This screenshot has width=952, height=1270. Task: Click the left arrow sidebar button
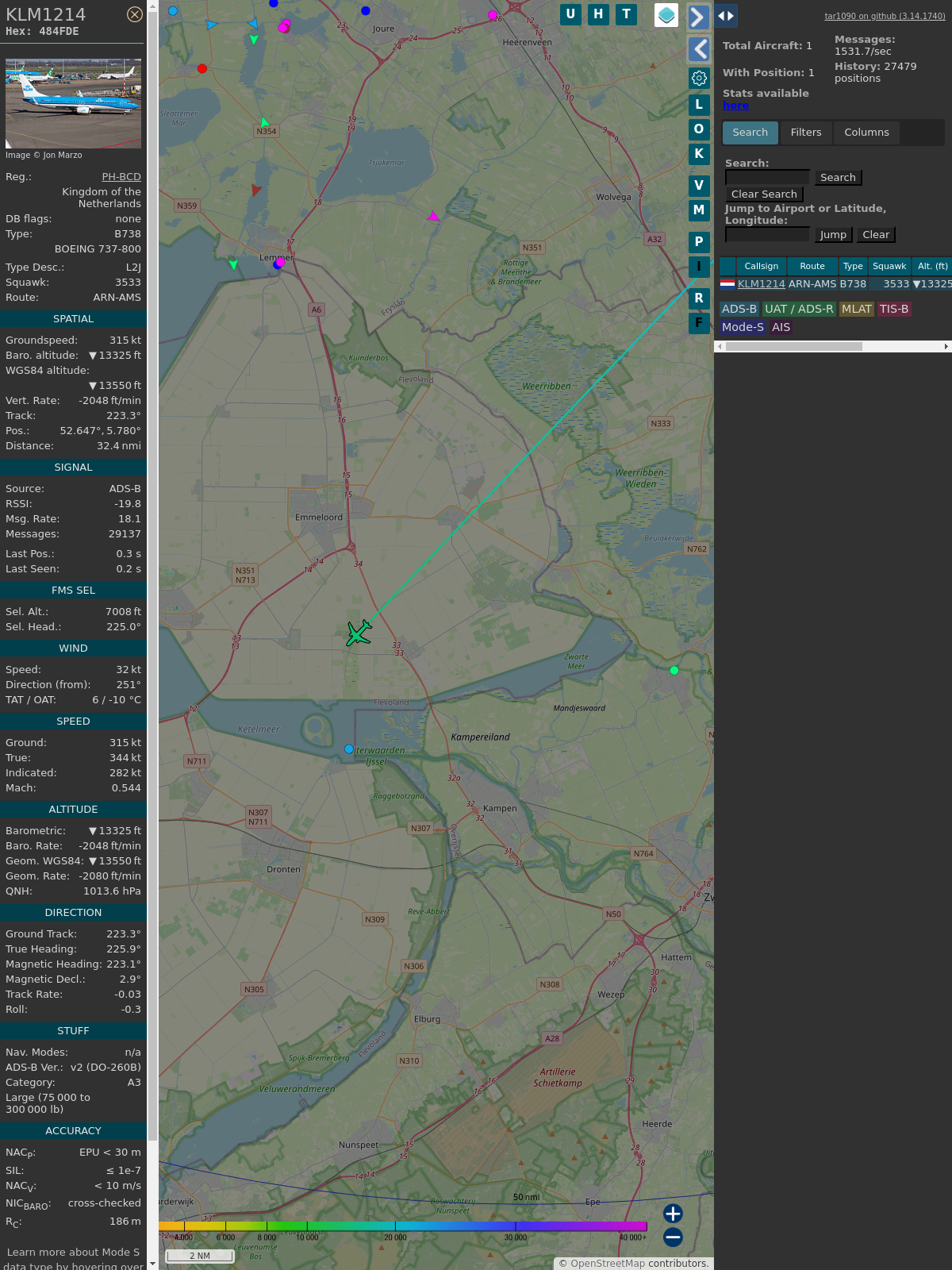pos(699,49)
